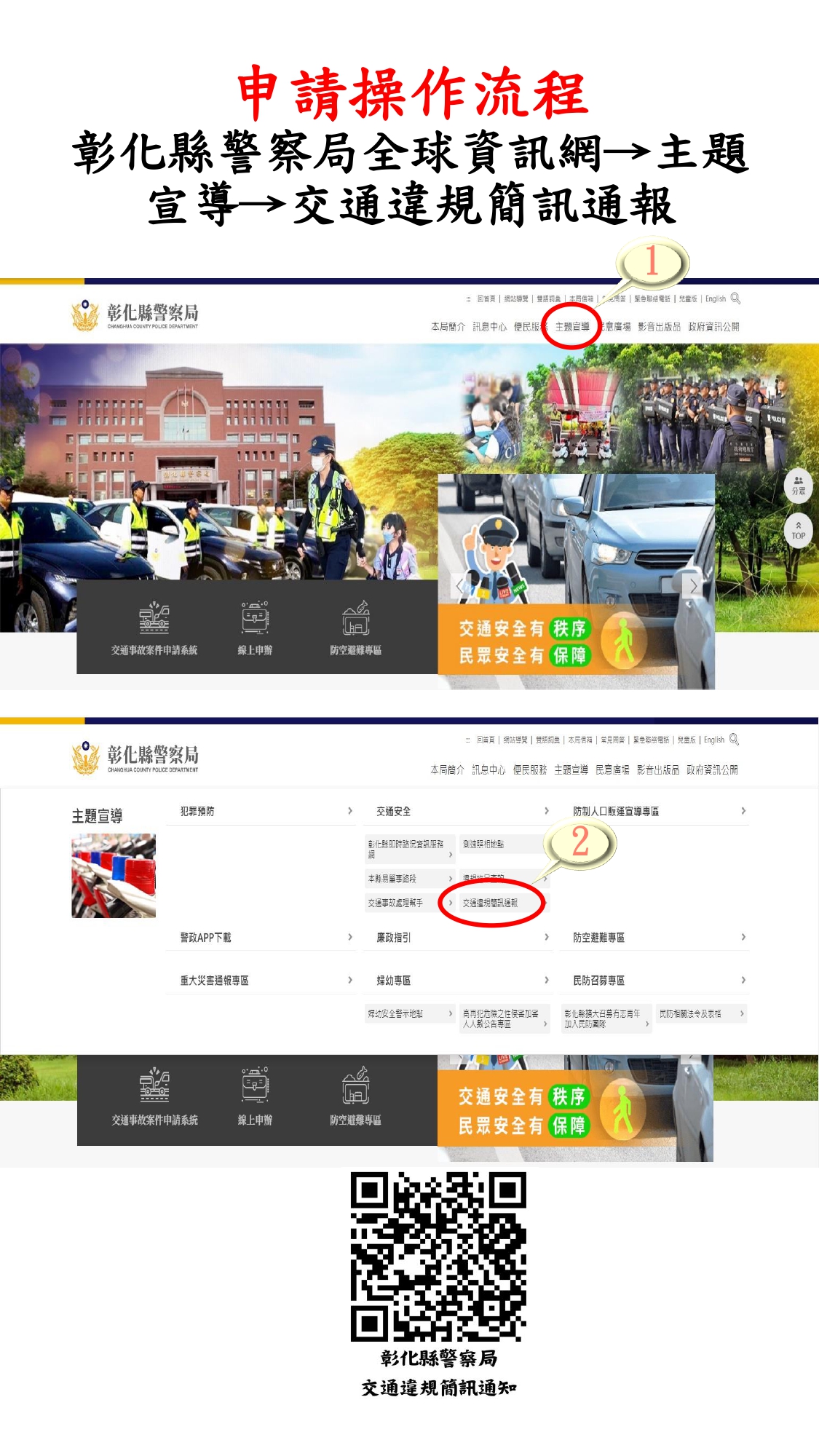The height and width of the screenshot is (1456, 819).
Task: Click 常見問答 on the step 2 page
Action: (x=613, y=740)
